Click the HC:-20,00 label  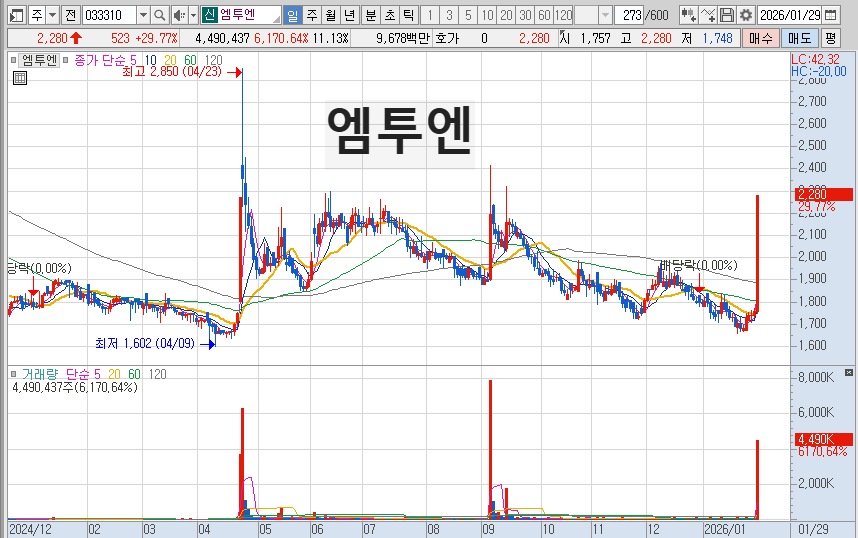point(819,71)
